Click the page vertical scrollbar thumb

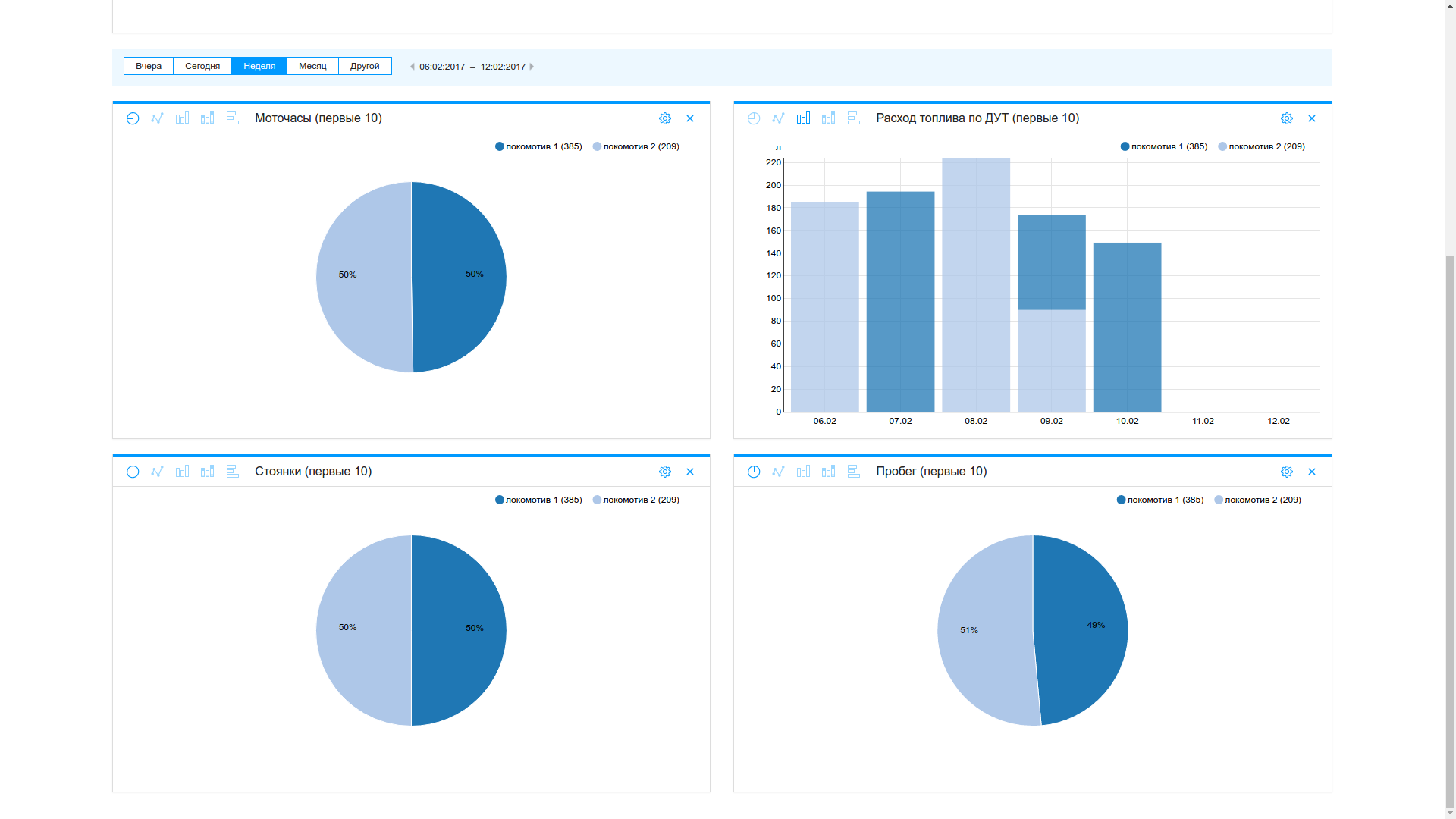[1449, 531]
